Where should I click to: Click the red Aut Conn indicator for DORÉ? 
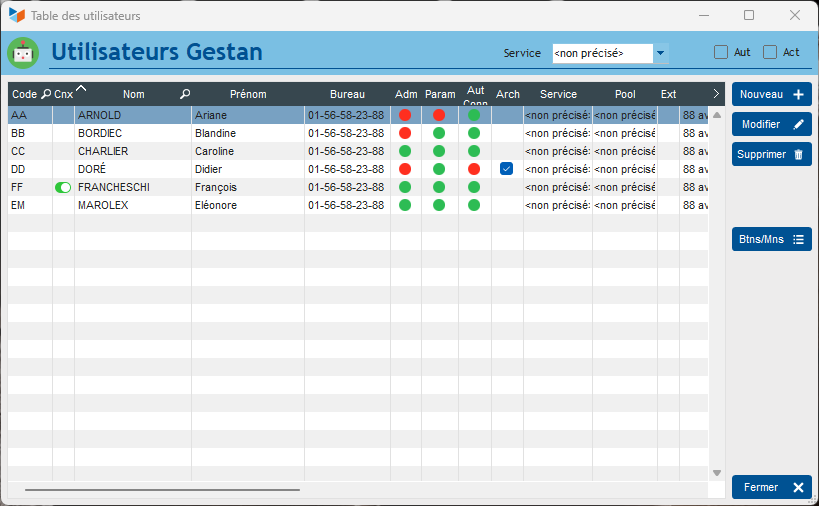[474, 169]
